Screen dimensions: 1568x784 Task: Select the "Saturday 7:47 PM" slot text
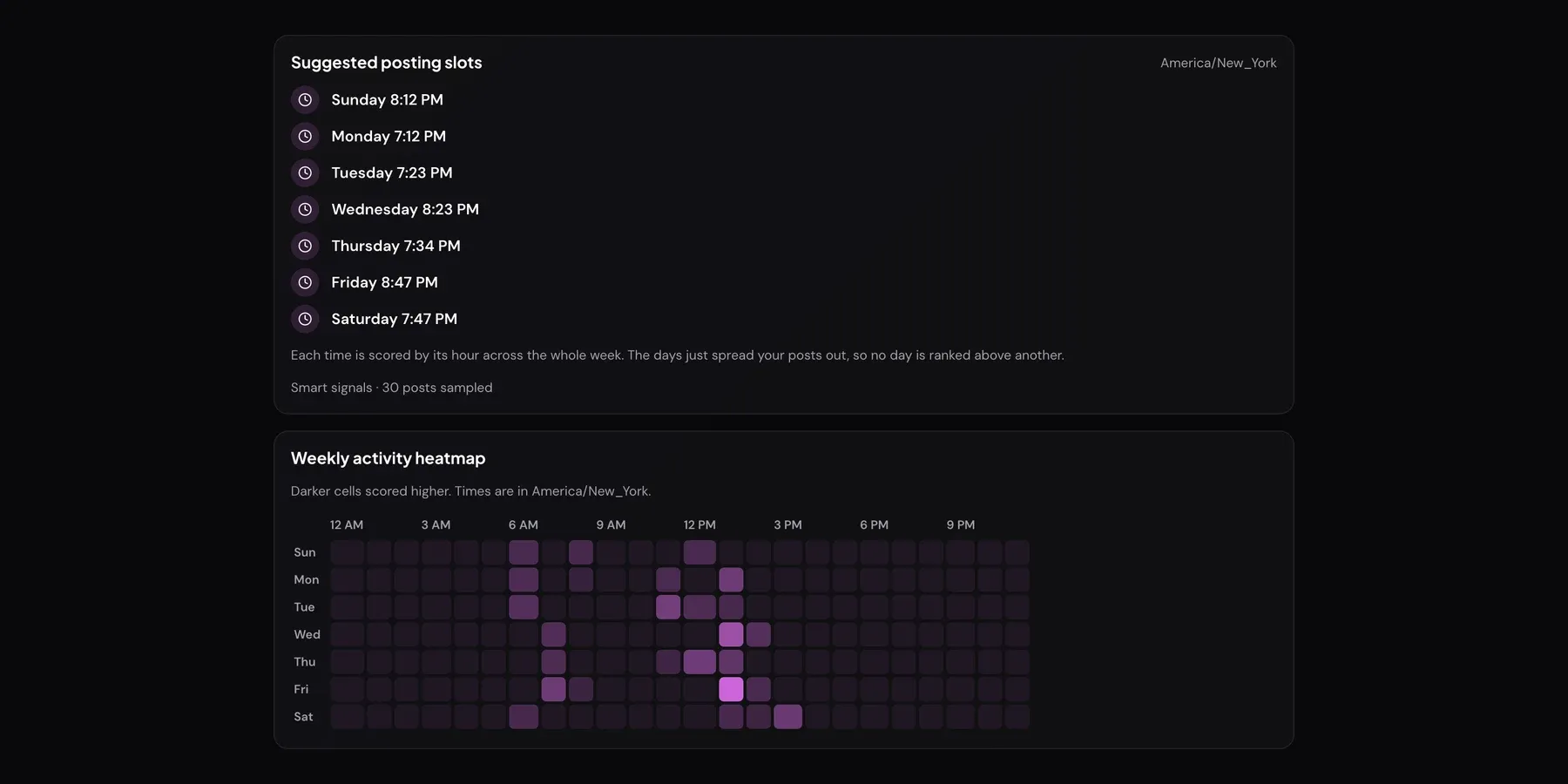pyautogui.click(x=394, y=320)
